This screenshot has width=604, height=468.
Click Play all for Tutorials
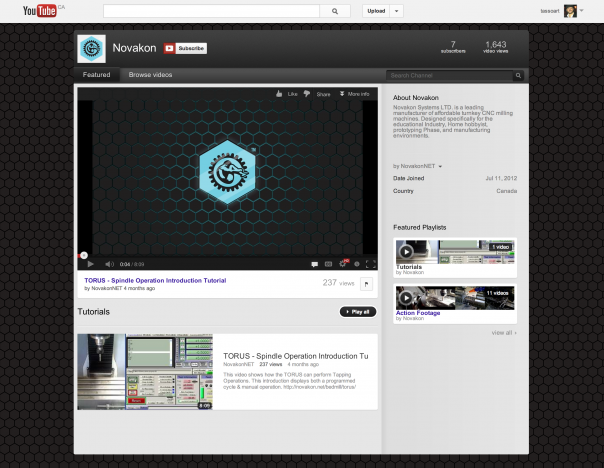pyautogui.click(x=358, y=312)
